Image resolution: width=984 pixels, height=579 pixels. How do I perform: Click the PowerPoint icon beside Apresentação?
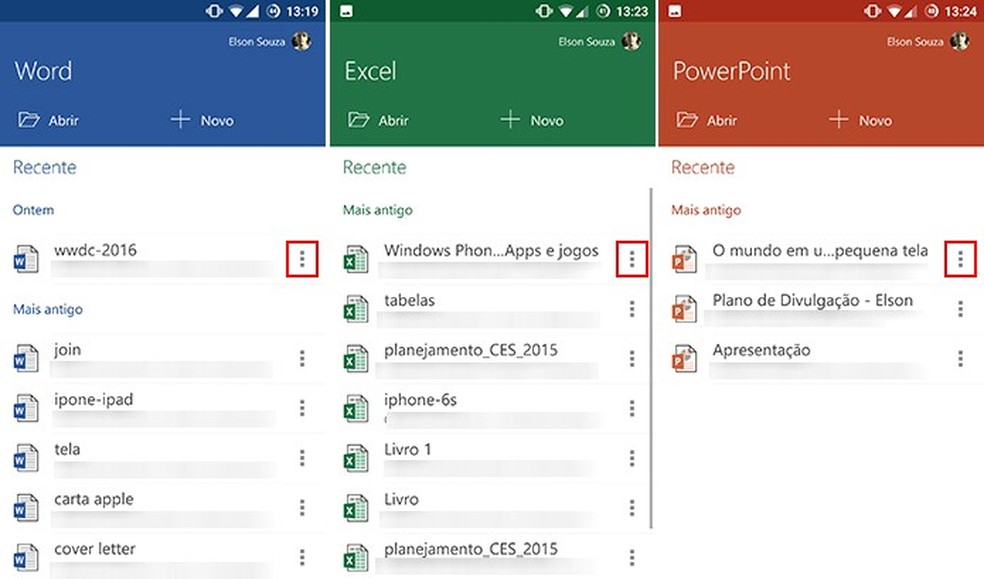(x=684, y=358)
